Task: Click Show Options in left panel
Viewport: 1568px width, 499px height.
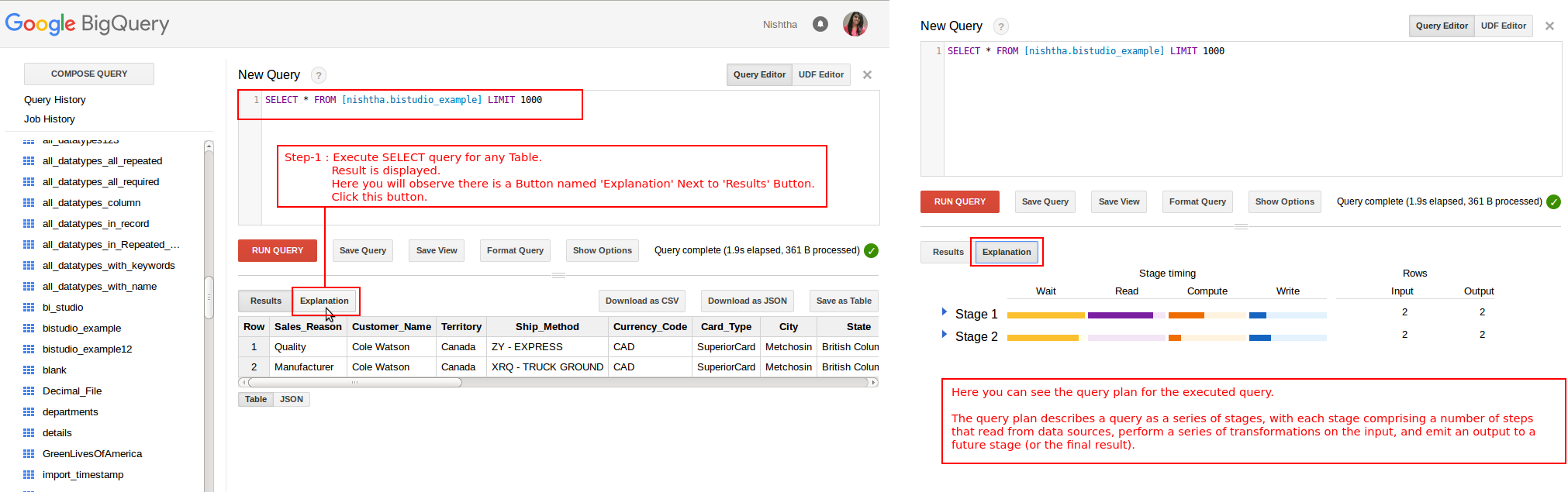Action: (x=603, y=250)
